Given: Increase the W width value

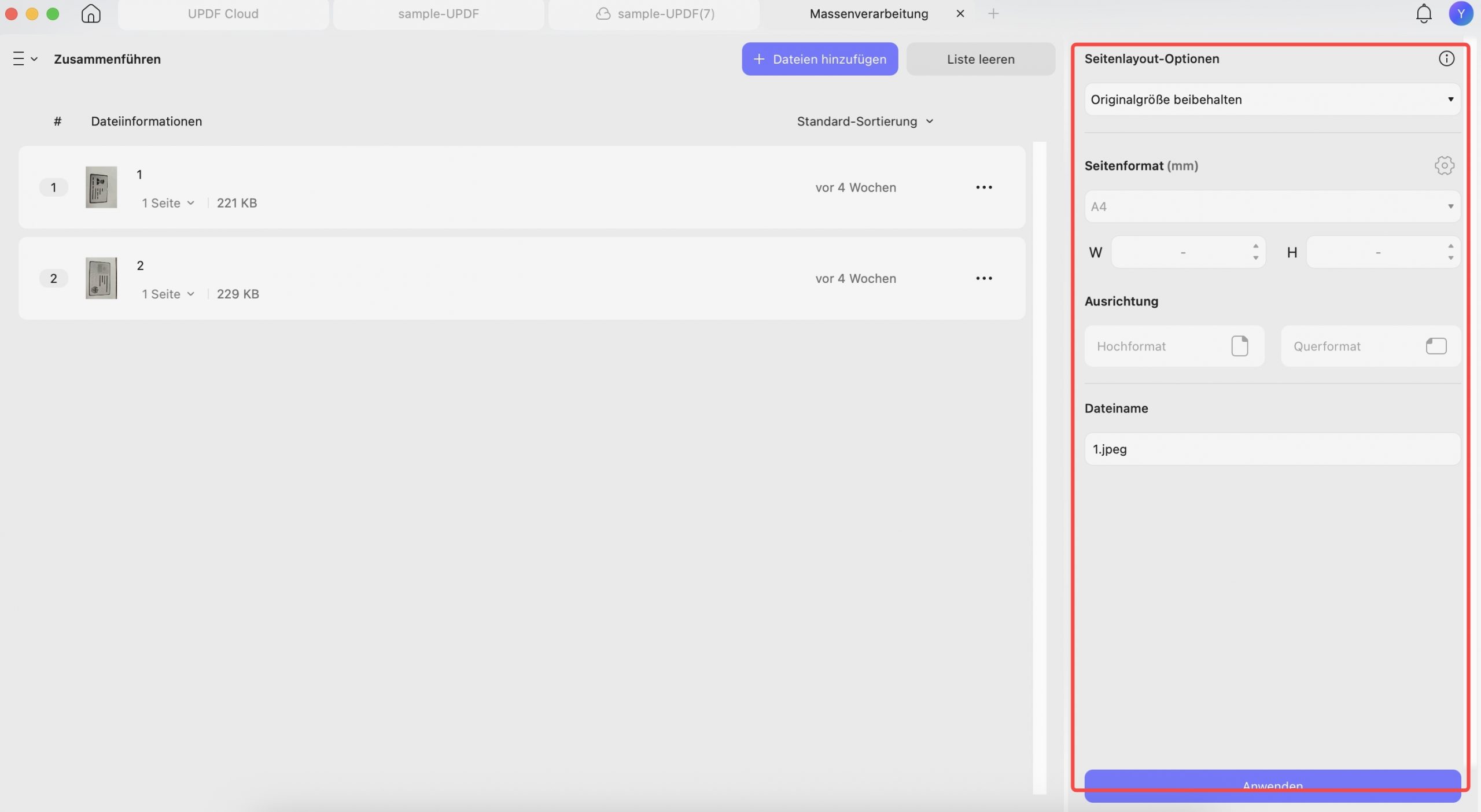Looking at the screenshot, I should pyautogui.click(x=1255, y=246).
